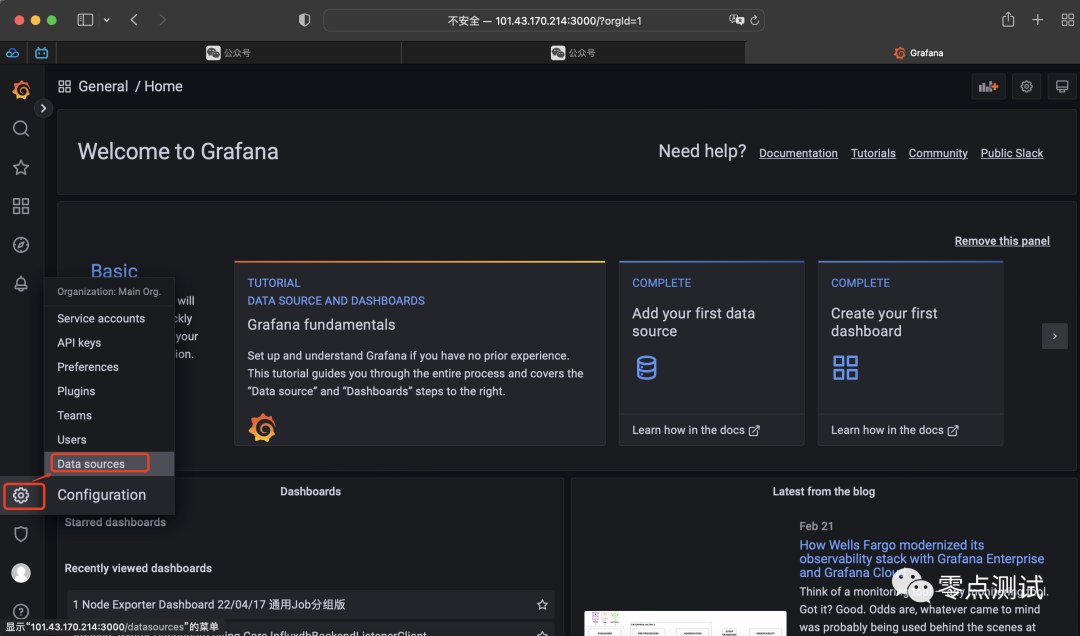Screen dimensions: 1080x636
Task: Click the Grafana logo in the sidebar
Action: tap(21, 90)
